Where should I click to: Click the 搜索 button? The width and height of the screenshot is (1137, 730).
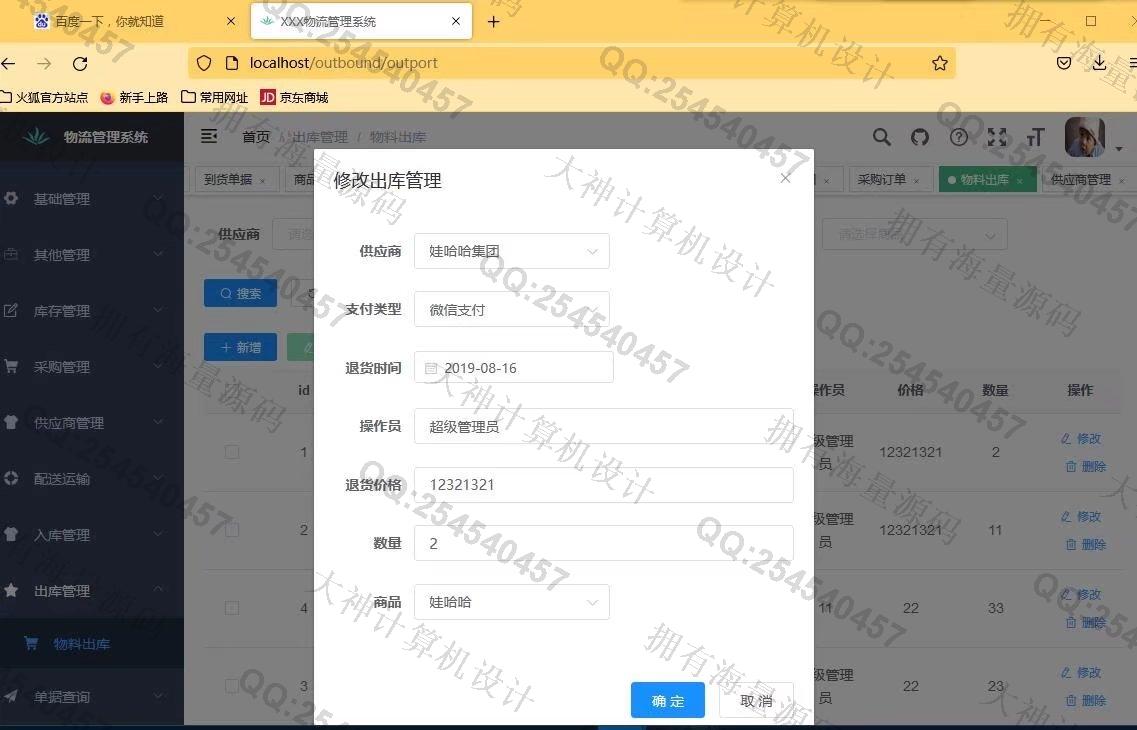click(240, 293)
